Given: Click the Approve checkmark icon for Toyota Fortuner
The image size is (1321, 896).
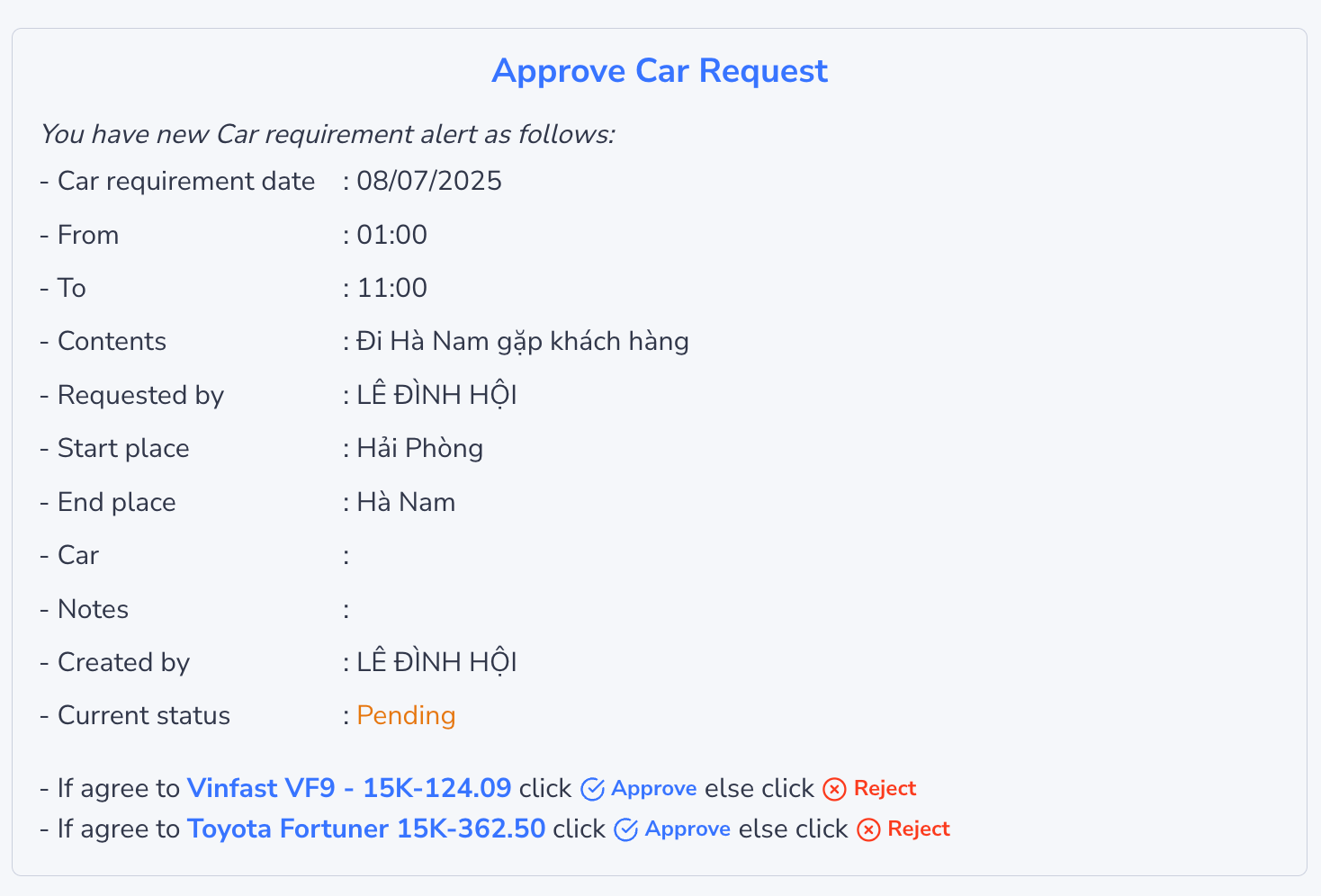Looking at the screenshot, I should 626,829.
